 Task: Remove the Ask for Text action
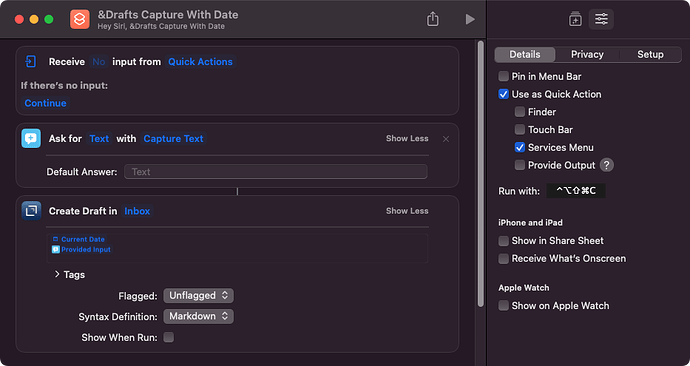coord(446,139)
